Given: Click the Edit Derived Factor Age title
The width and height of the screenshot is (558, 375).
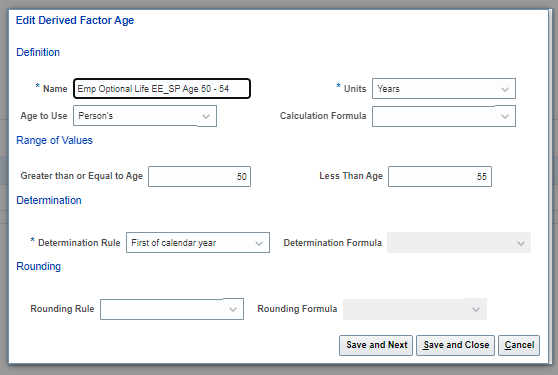Looking at the screenshot, I should coord(75,20).
